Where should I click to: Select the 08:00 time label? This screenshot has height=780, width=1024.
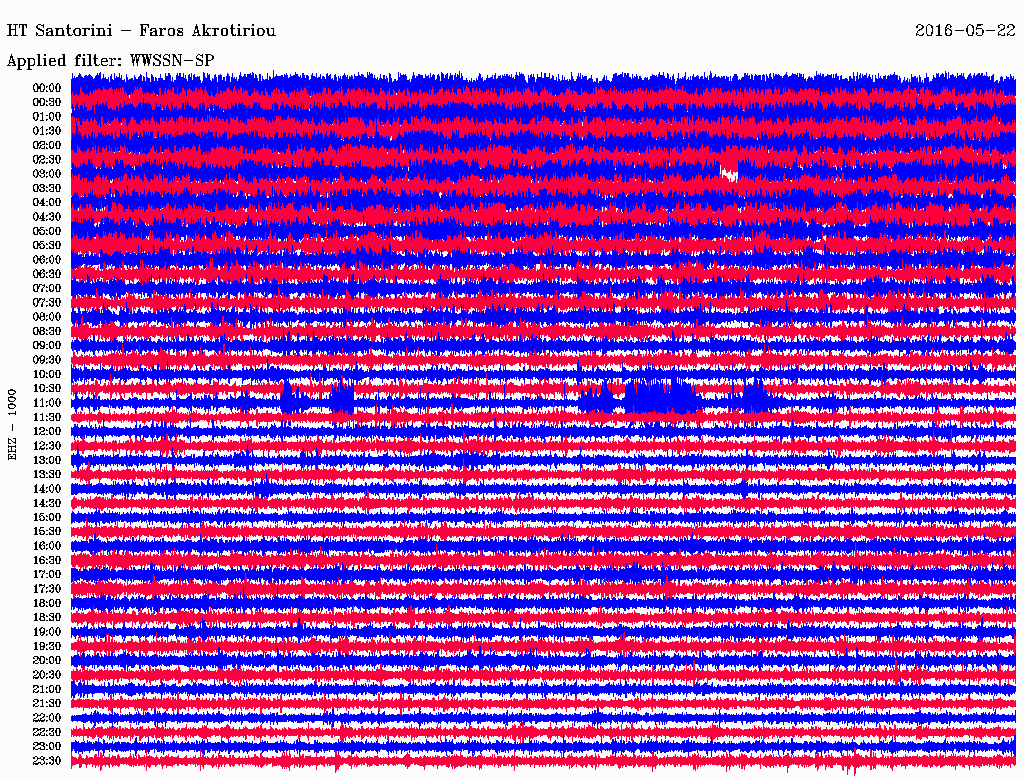coord(47,317)
